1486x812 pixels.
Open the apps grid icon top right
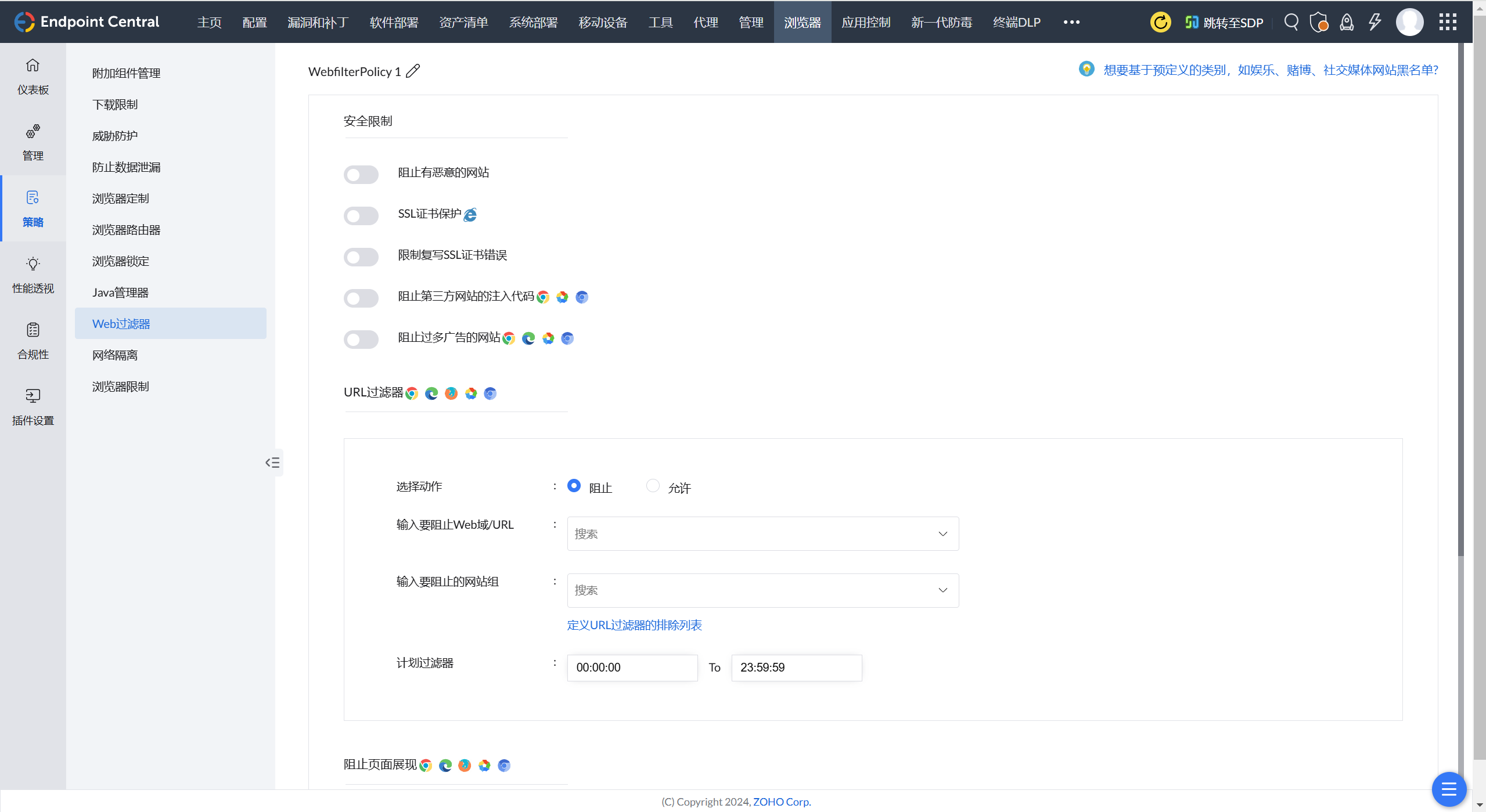(x=1447, y=22)
